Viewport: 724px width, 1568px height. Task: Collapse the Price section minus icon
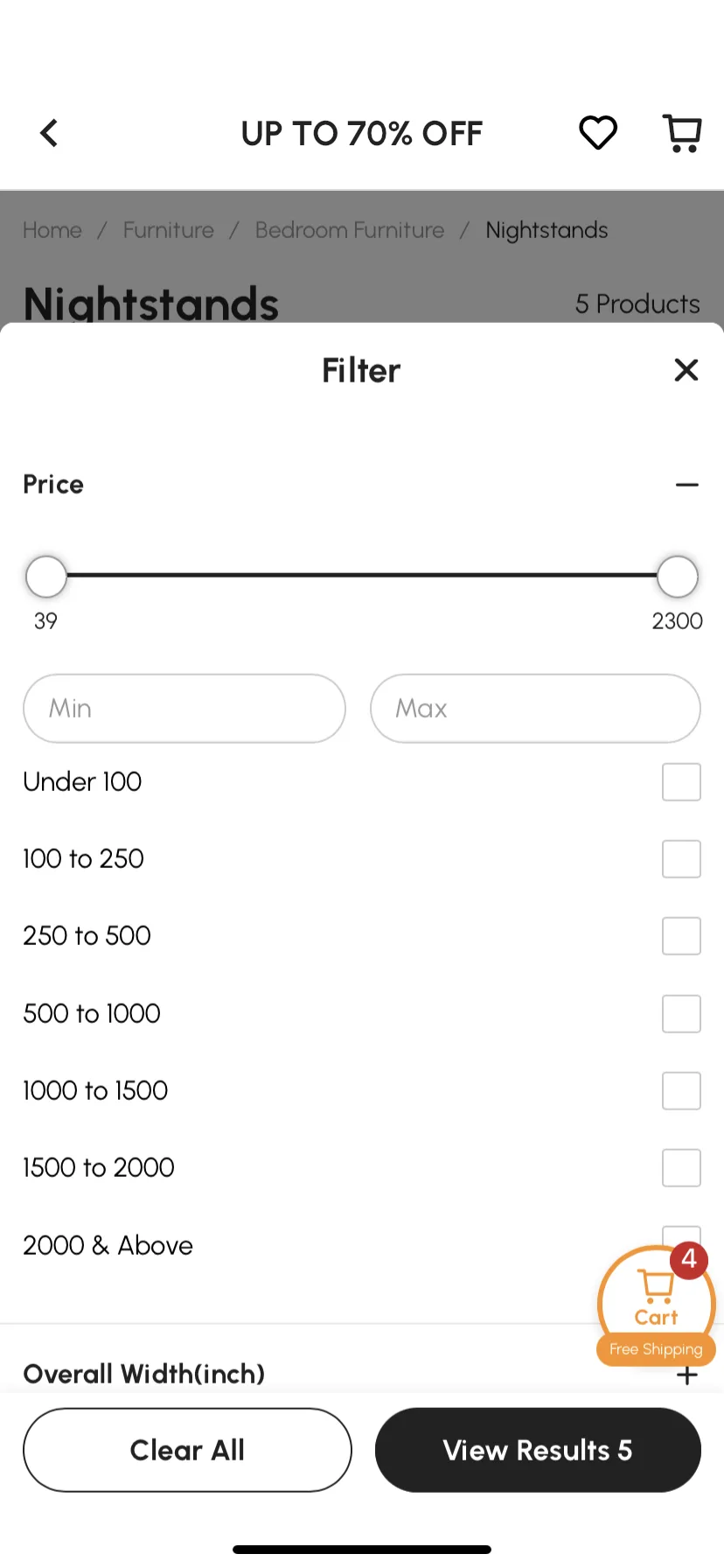point(687,485)
